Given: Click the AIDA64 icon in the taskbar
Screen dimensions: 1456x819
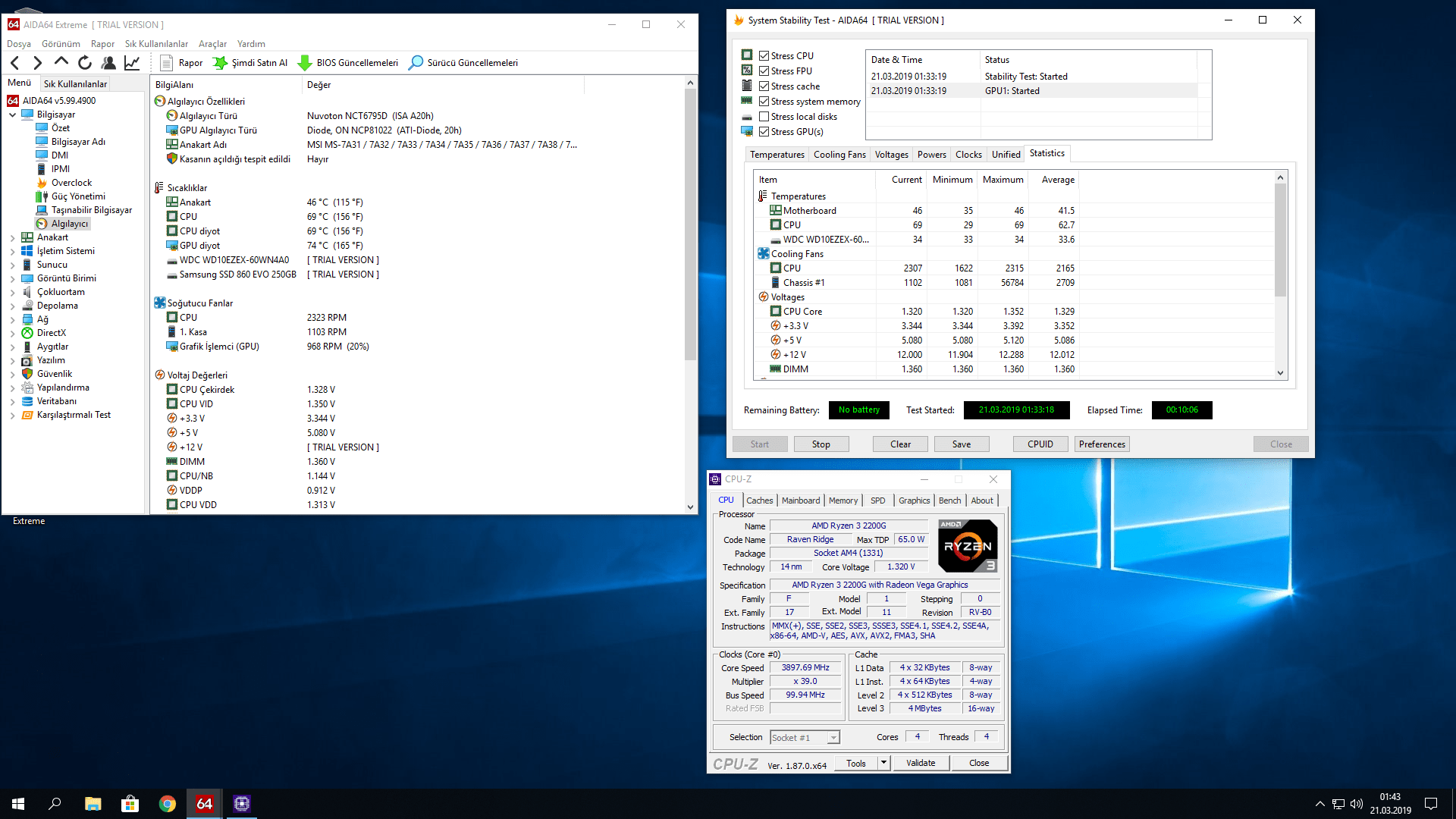Looking at the screenshot, I should [205, 804].
